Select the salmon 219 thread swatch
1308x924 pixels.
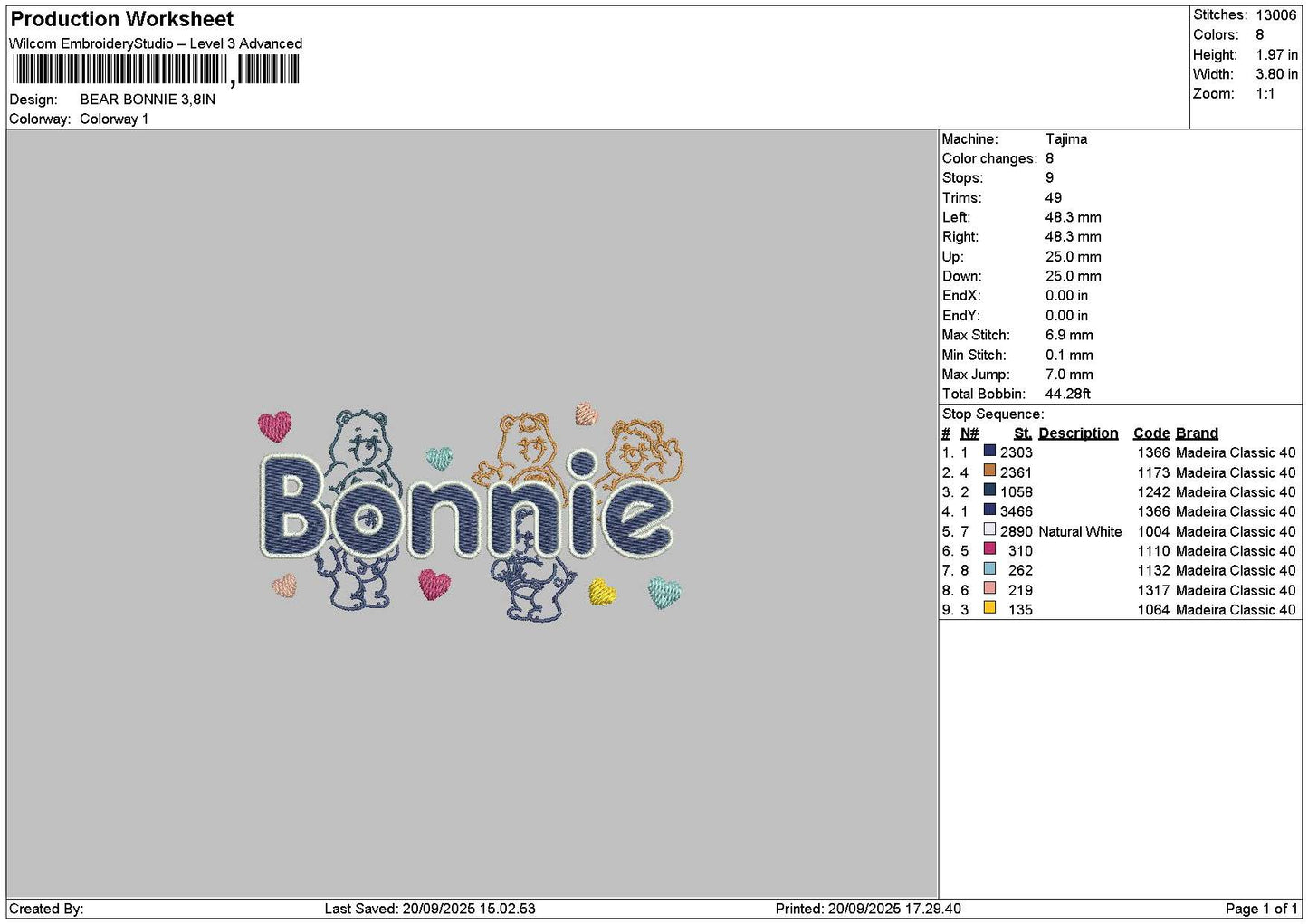[x=989, y=588]
